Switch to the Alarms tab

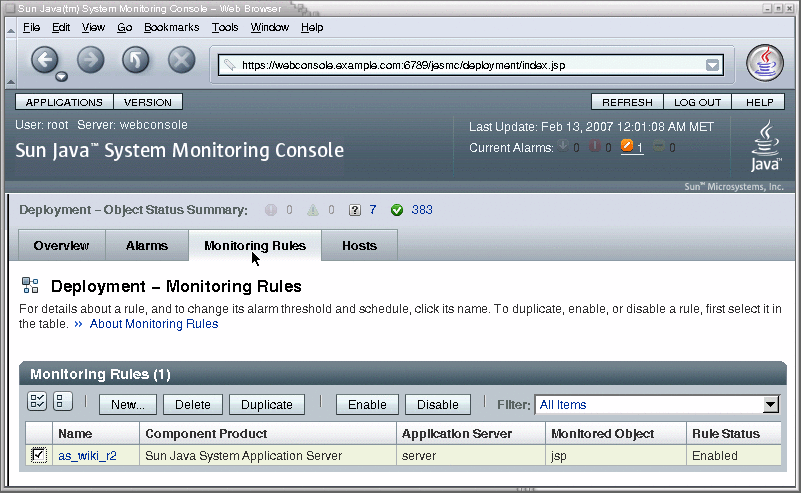click(x=147, y=246)
